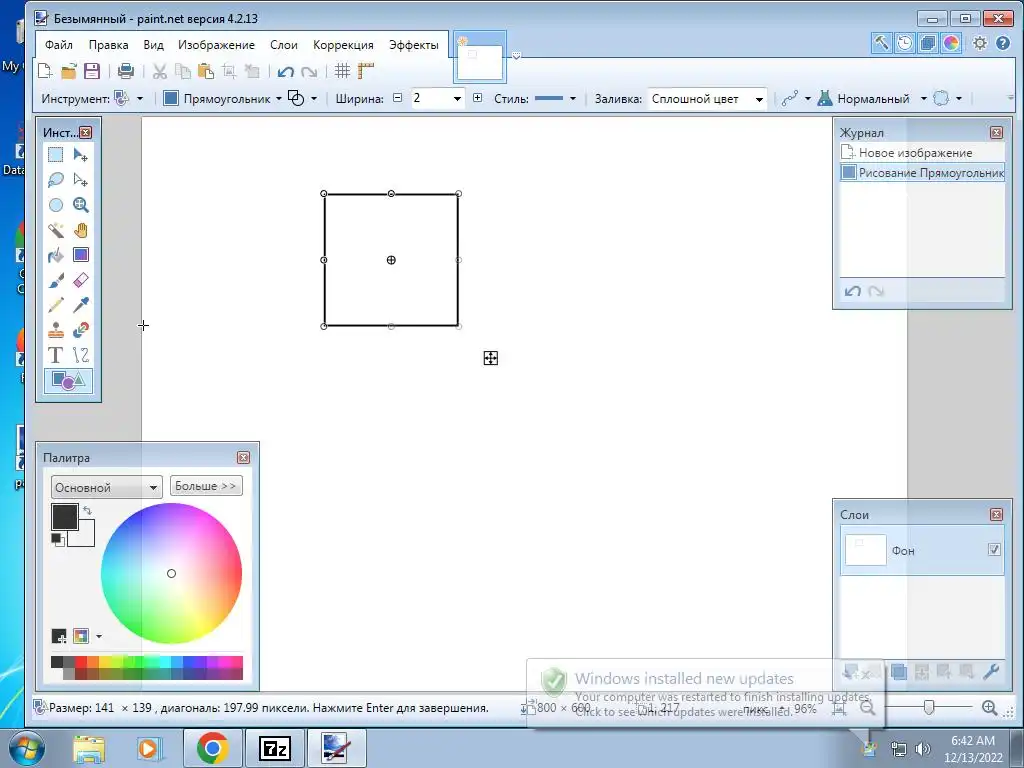The height and width of the screenshot is (768, 1024).
Task: Select the Move Selected Pixels tool
Action: 80,155
